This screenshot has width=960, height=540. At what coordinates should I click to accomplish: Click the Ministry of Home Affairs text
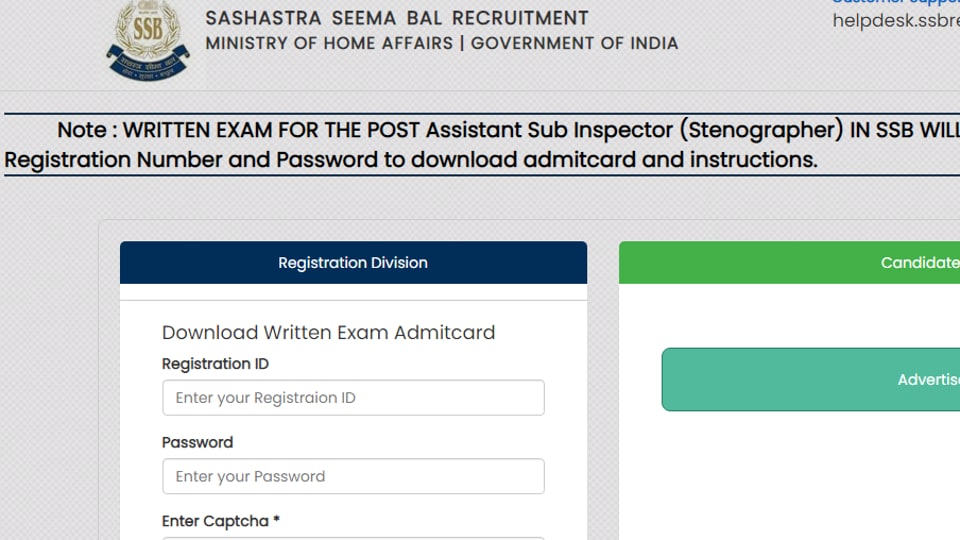(x=329, y=43)
